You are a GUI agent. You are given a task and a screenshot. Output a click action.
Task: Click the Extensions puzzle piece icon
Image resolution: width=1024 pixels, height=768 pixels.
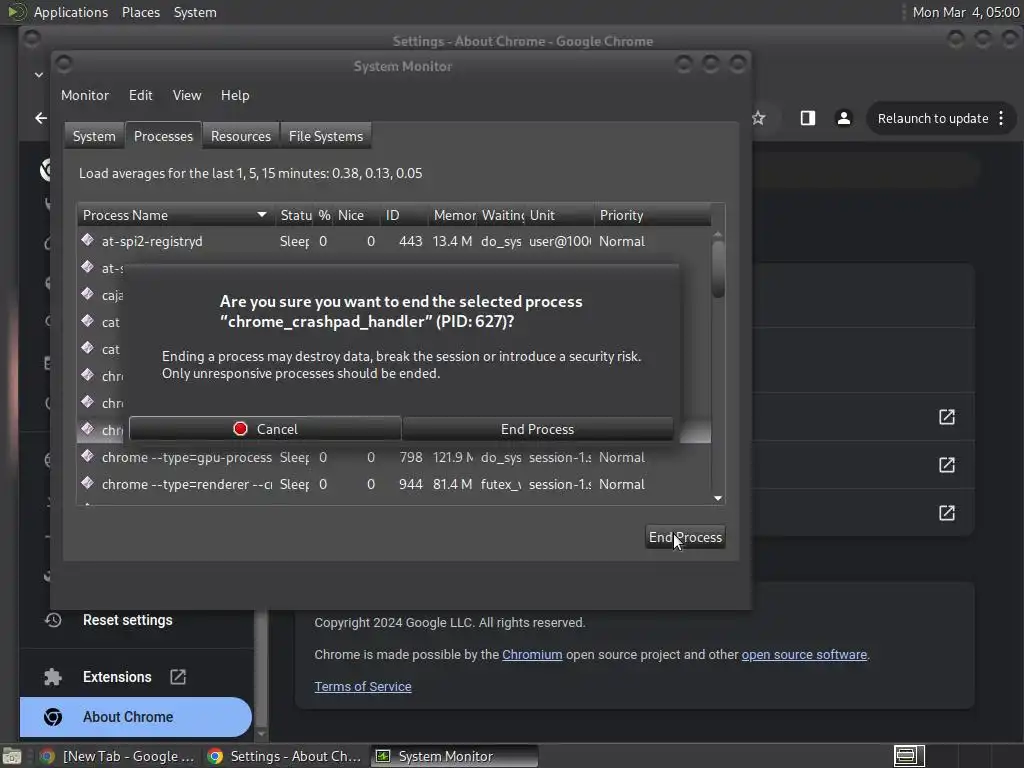53,677
